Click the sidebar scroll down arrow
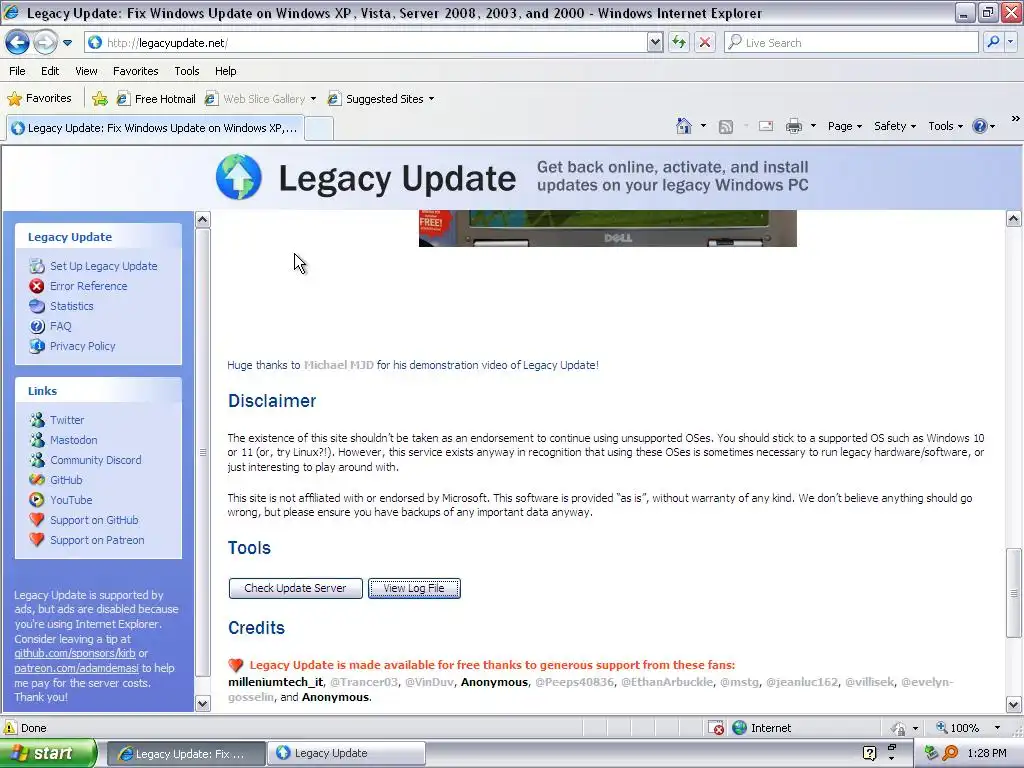This screenshot has height=768, width=1024. click(x=202, y=703)
